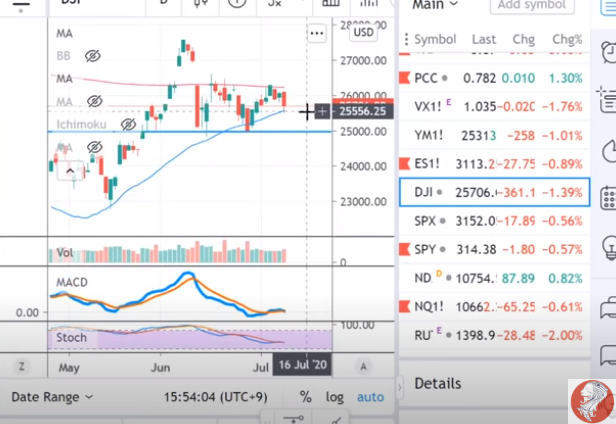
Task: Select the row with last price 10754
Action: (494, 278)
